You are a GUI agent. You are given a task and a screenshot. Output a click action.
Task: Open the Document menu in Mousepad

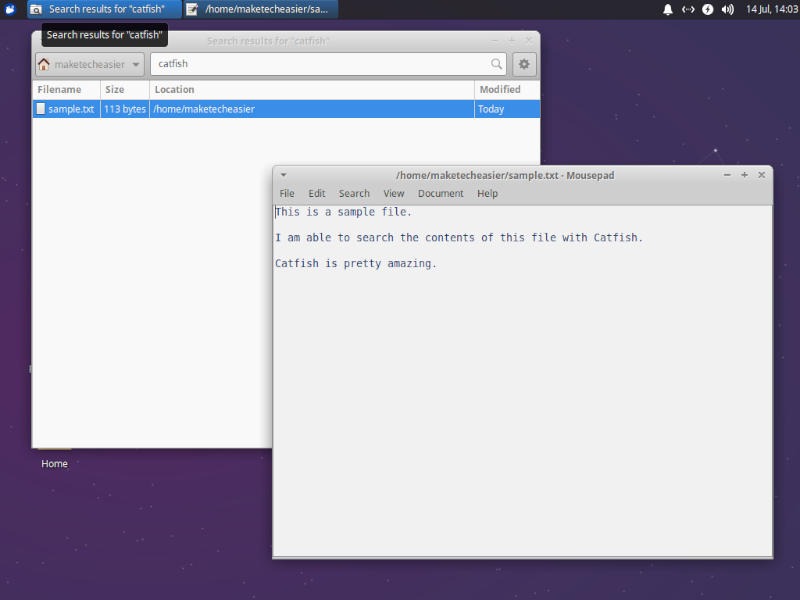441,193
